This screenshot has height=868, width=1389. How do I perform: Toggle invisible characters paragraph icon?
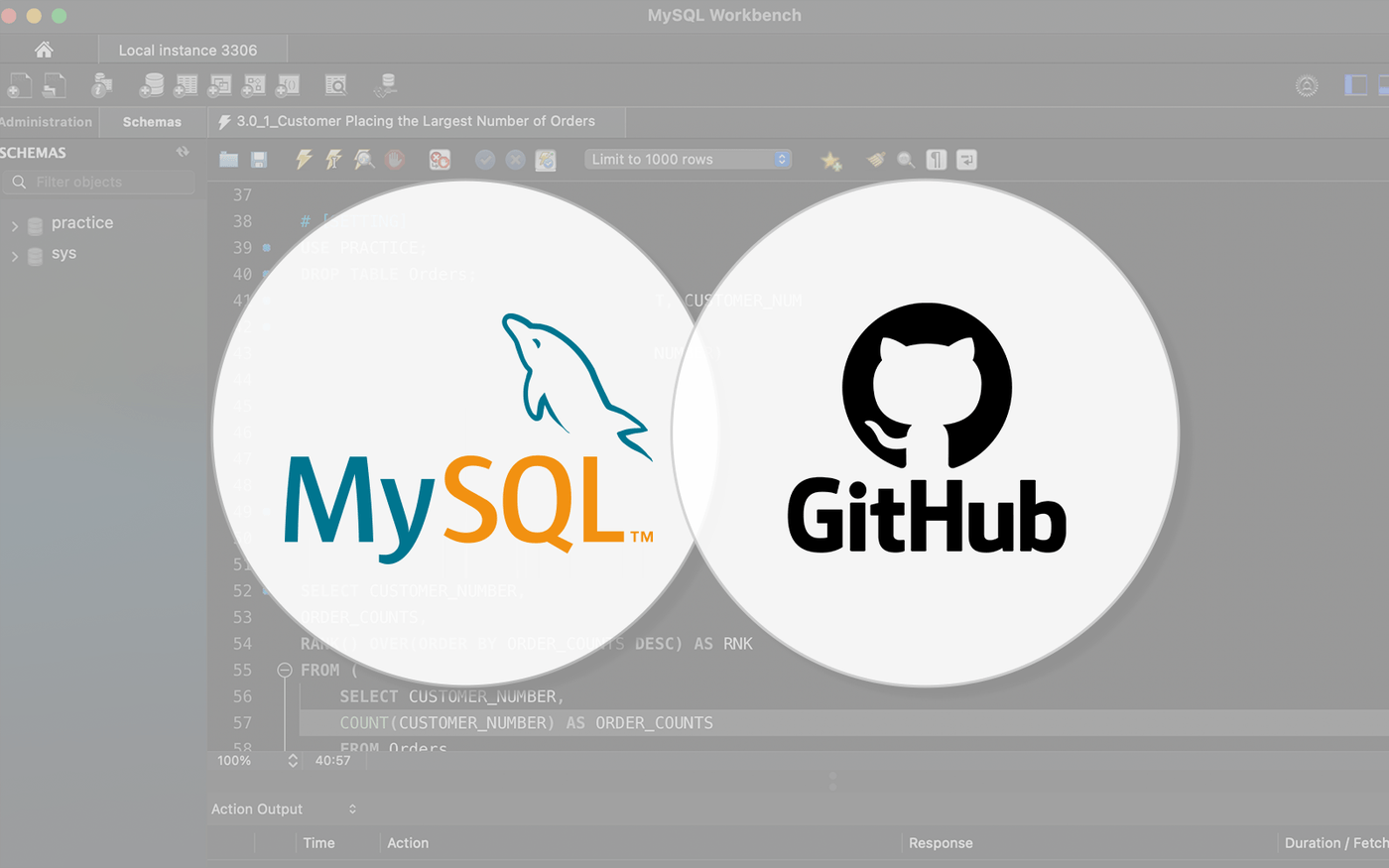(937, 160)
